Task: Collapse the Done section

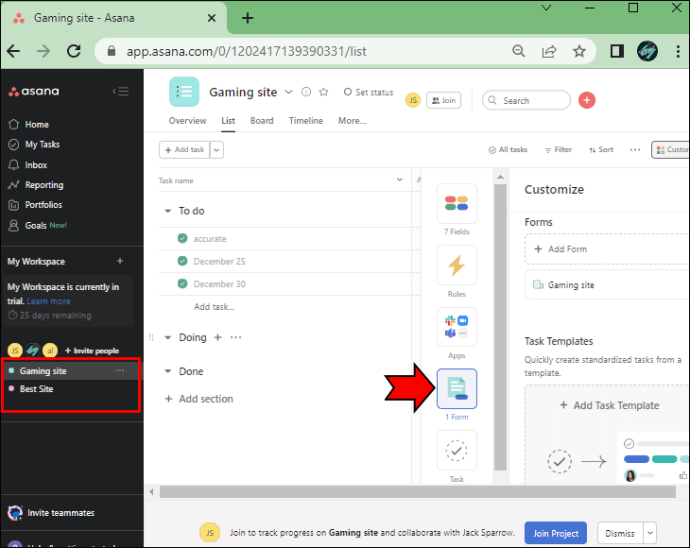Action: point(168,371)
